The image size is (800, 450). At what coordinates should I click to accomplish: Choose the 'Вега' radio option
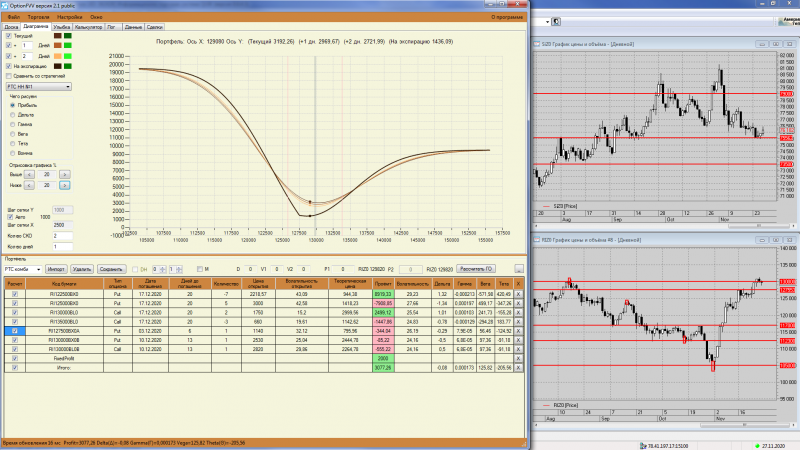pos(13,134)
